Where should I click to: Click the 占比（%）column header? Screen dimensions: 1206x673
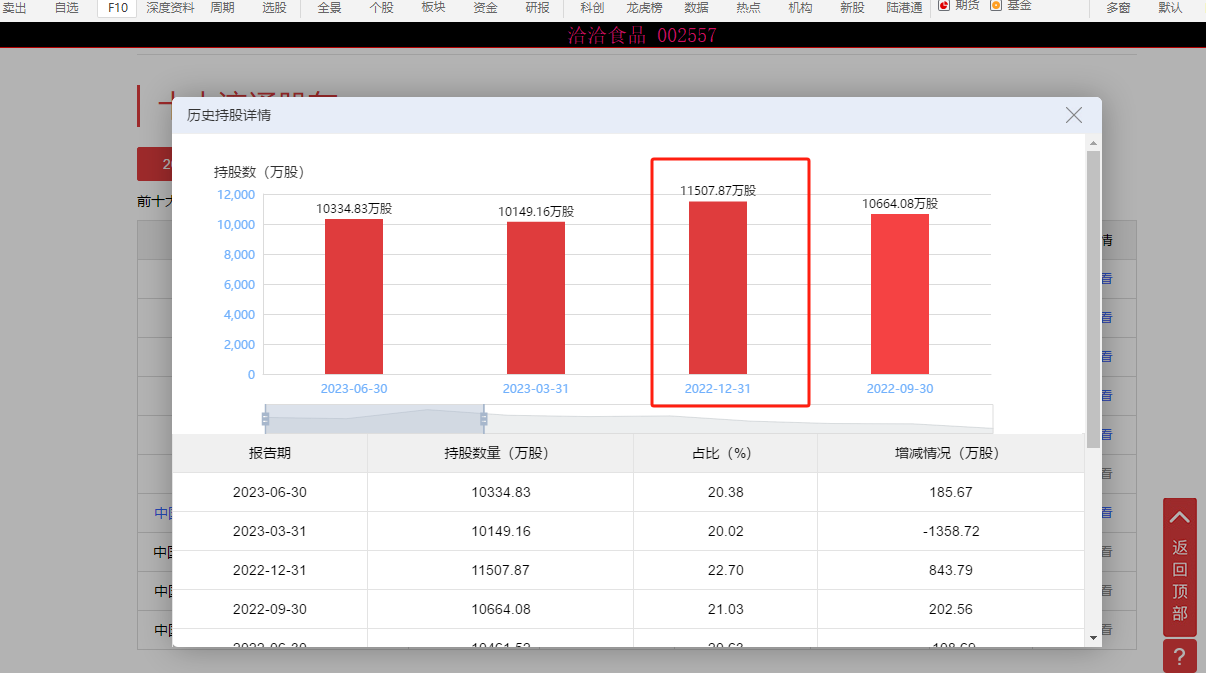[726, 453]
